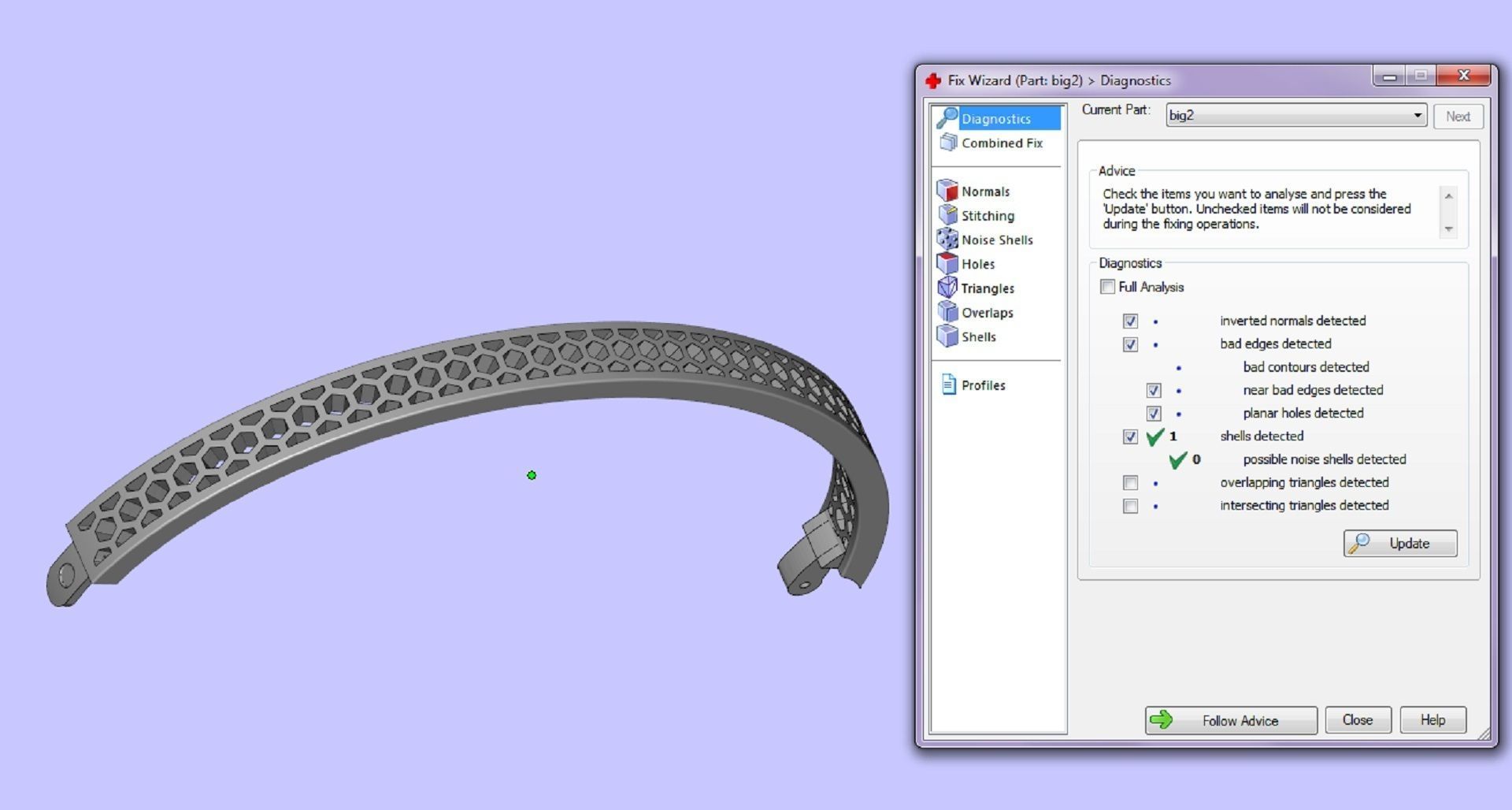Click the Follow Advice button

1231,720
